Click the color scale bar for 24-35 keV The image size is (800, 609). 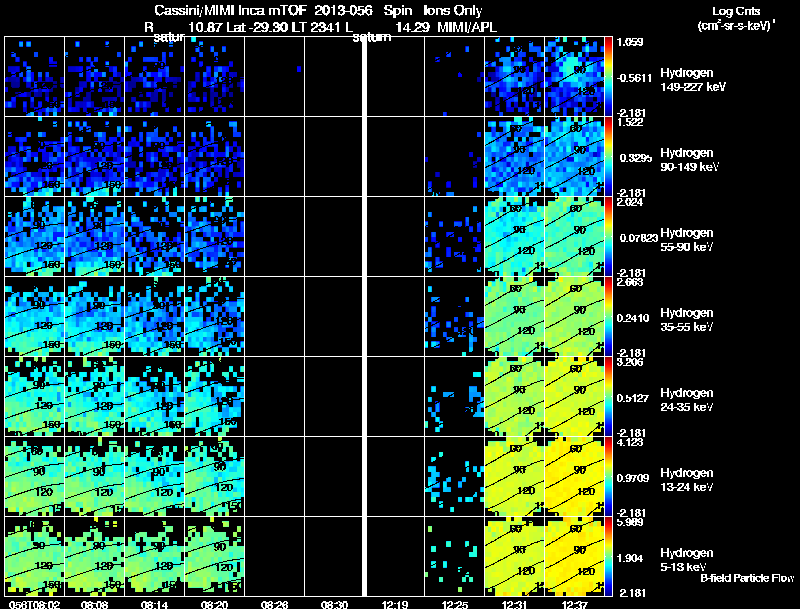(608, 397)
